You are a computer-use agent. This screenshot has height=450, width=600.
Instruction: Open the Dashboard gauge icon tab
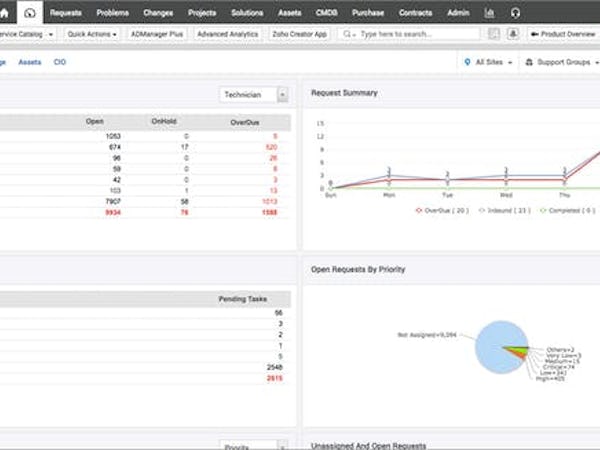[x=29, y=13]
